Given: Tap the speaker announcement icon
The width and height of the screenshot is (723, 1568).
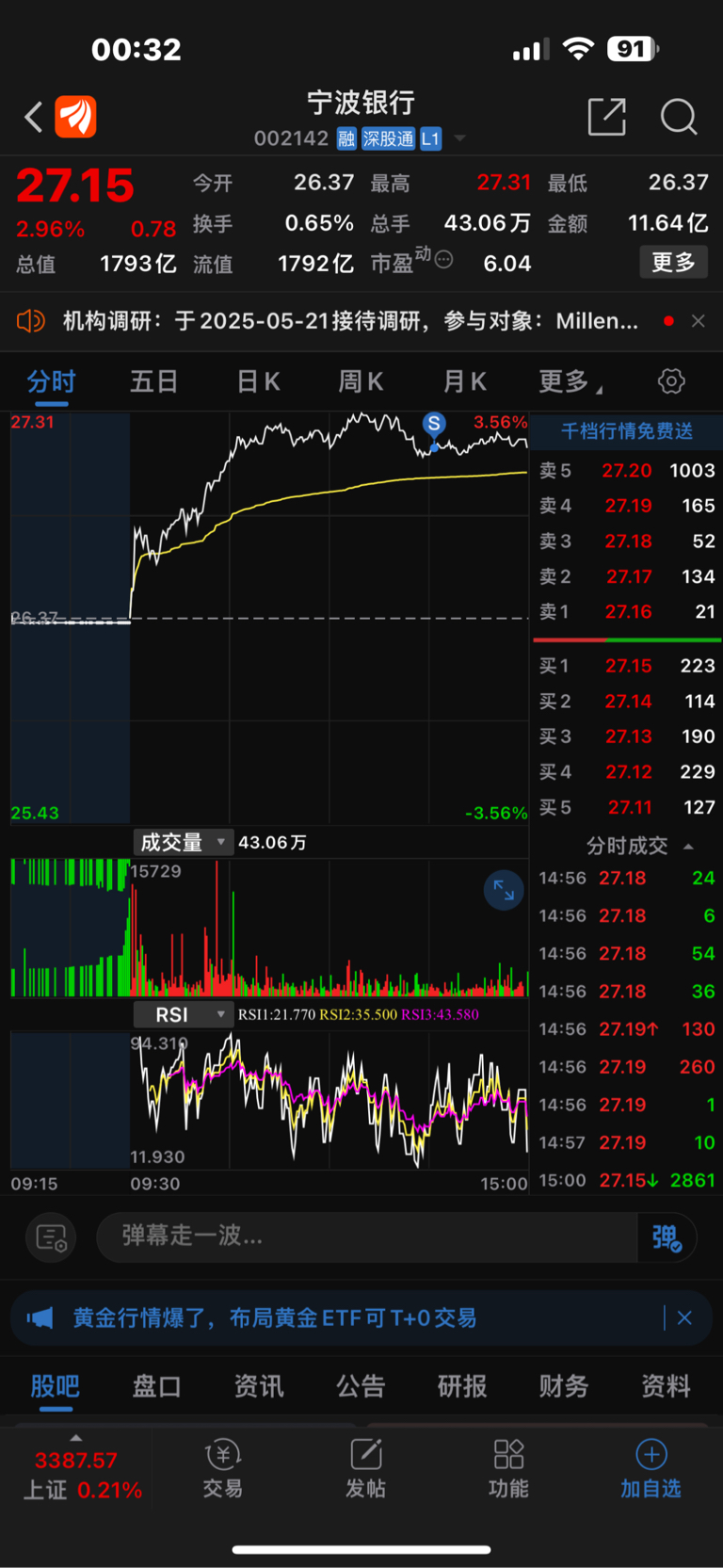Looking at the screenshot, I should point(31,321).
